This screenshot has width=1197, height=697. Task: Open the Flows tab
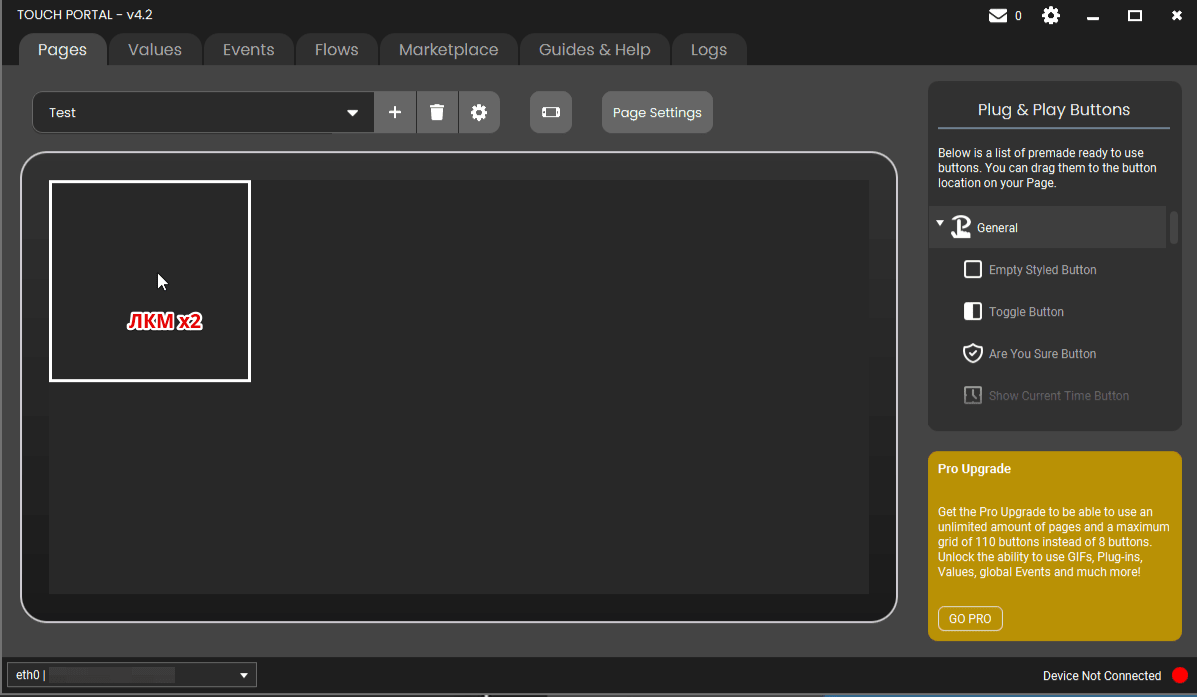pos(337,50)
